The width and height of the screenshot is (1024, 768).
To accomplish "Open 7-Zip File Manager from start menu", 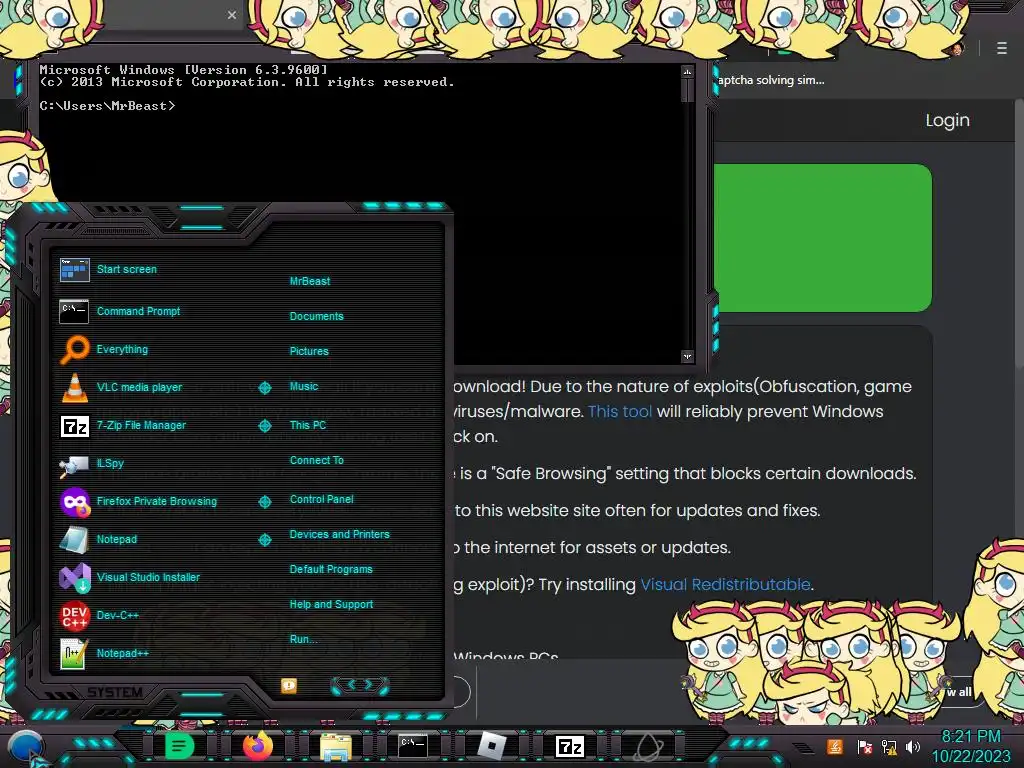I will click(123, 425).
